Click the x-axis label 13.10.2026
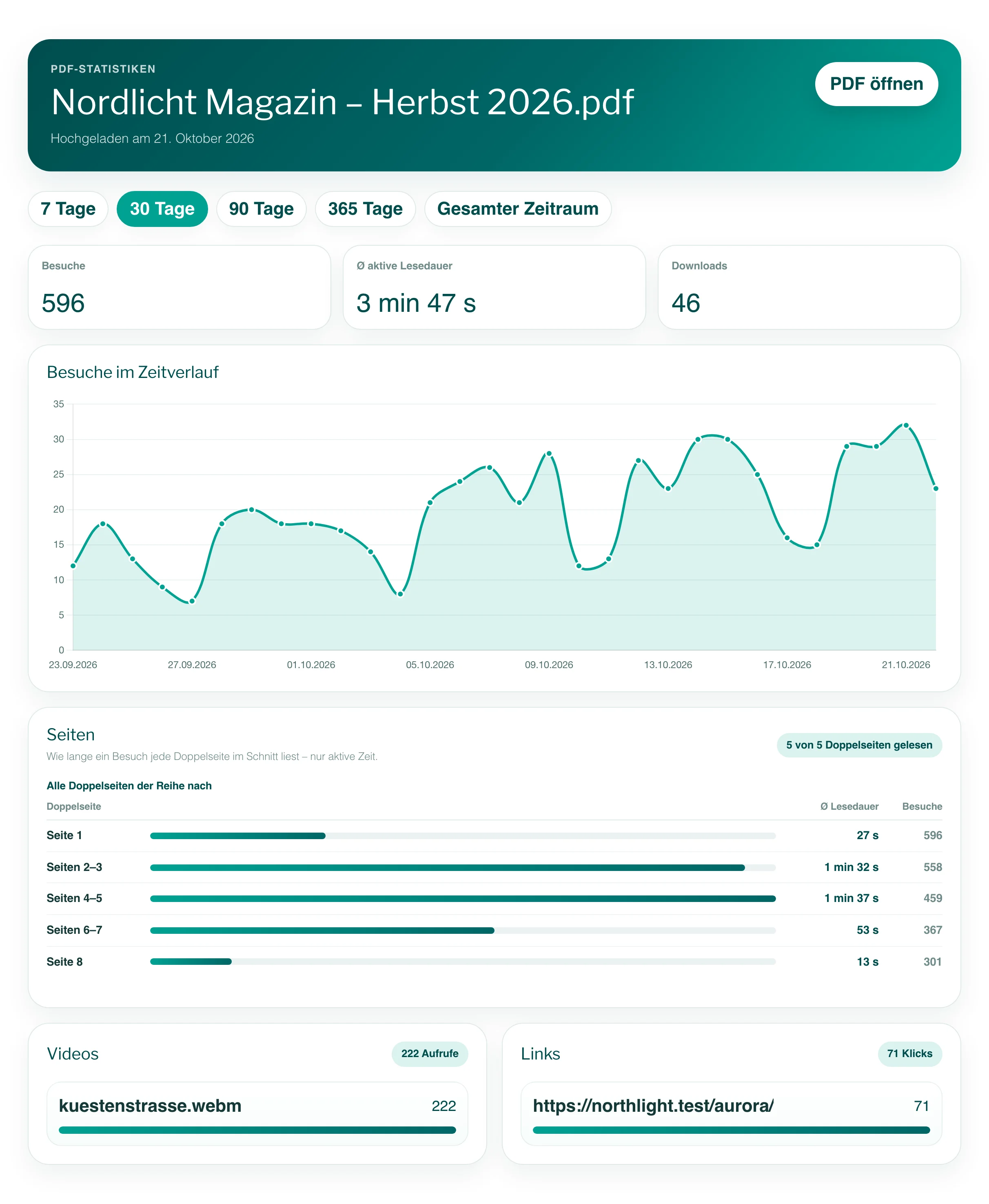This screenshot has width=989, height=1204. [667, 664]
